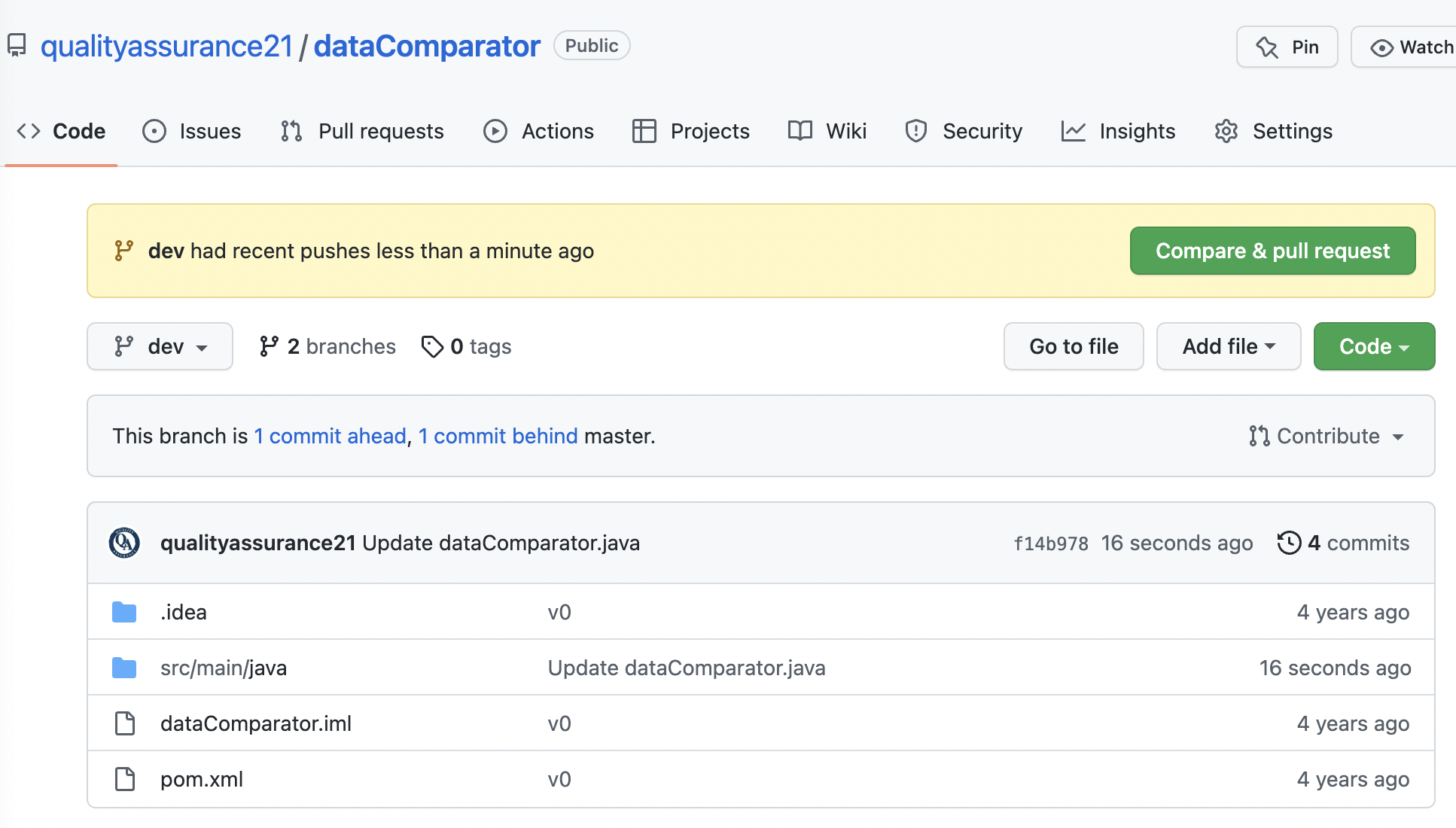
Task: Click the branch icon next to 2 branches
Action: point(269,346)
